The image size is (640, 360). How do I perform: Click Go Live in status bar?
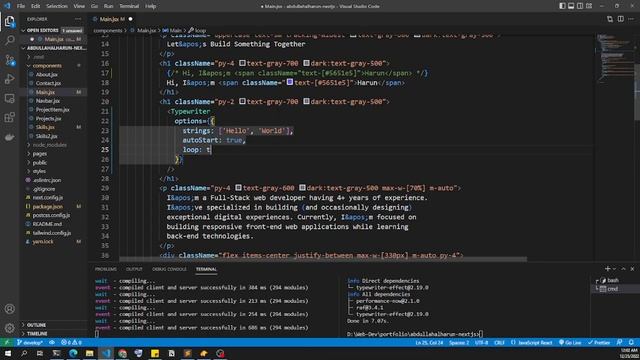click(570, 342)
